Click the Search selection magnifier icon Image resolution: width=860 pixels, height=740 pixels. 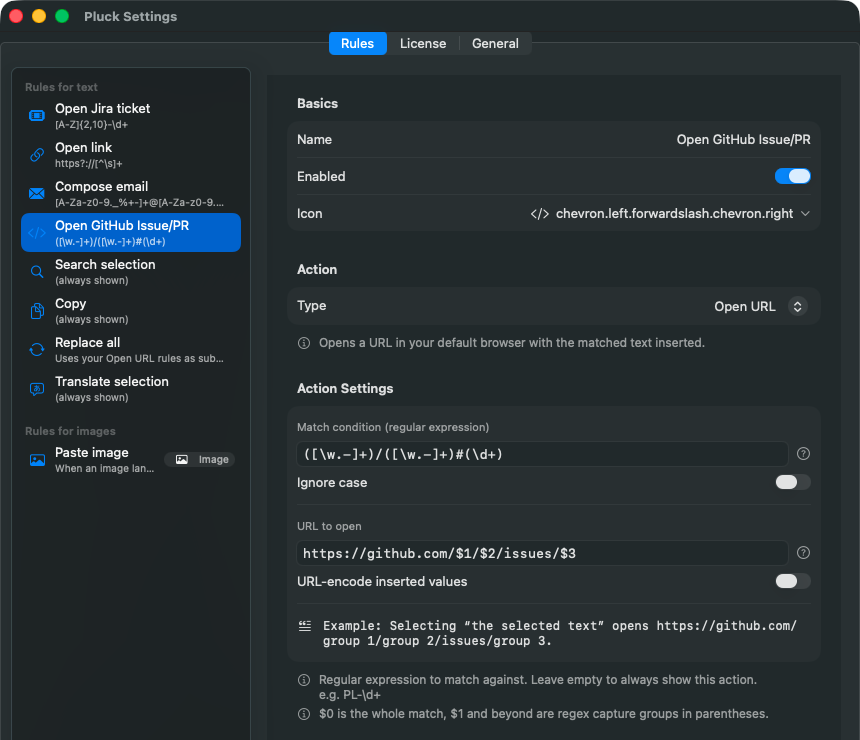[x=37, y=272]
